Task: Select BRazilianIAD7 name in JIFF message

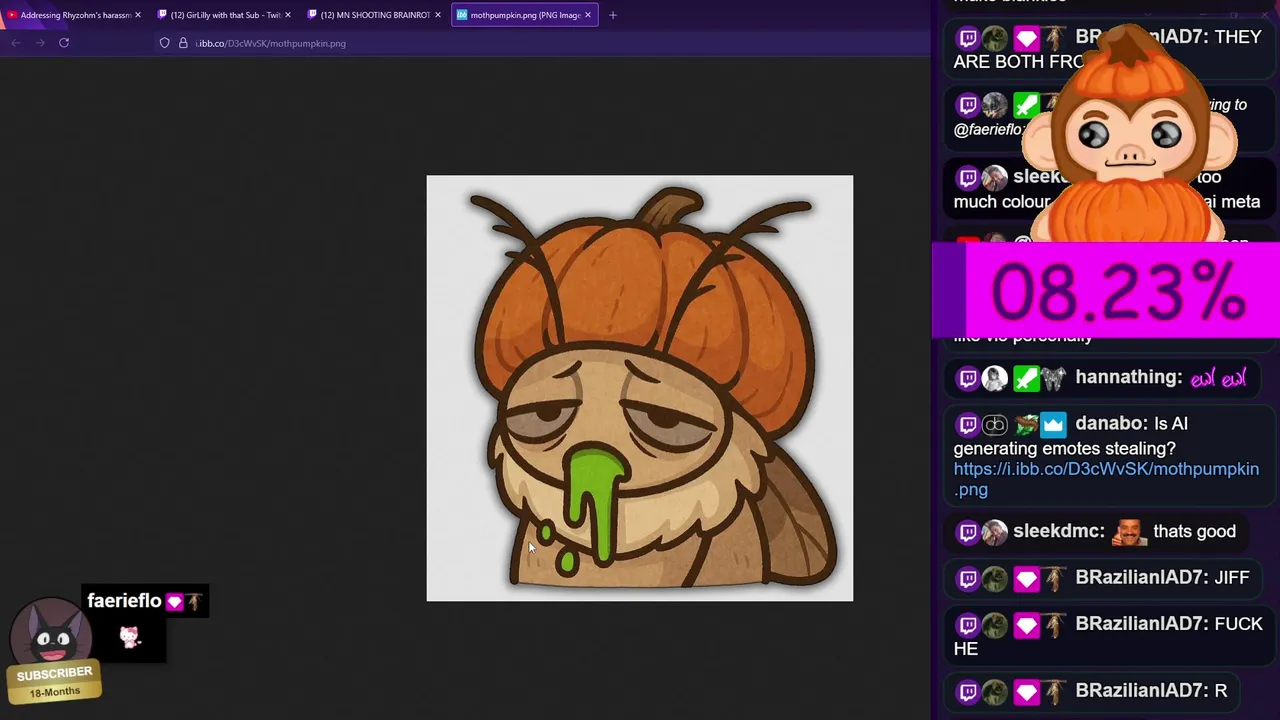Action: point(1138,577)
